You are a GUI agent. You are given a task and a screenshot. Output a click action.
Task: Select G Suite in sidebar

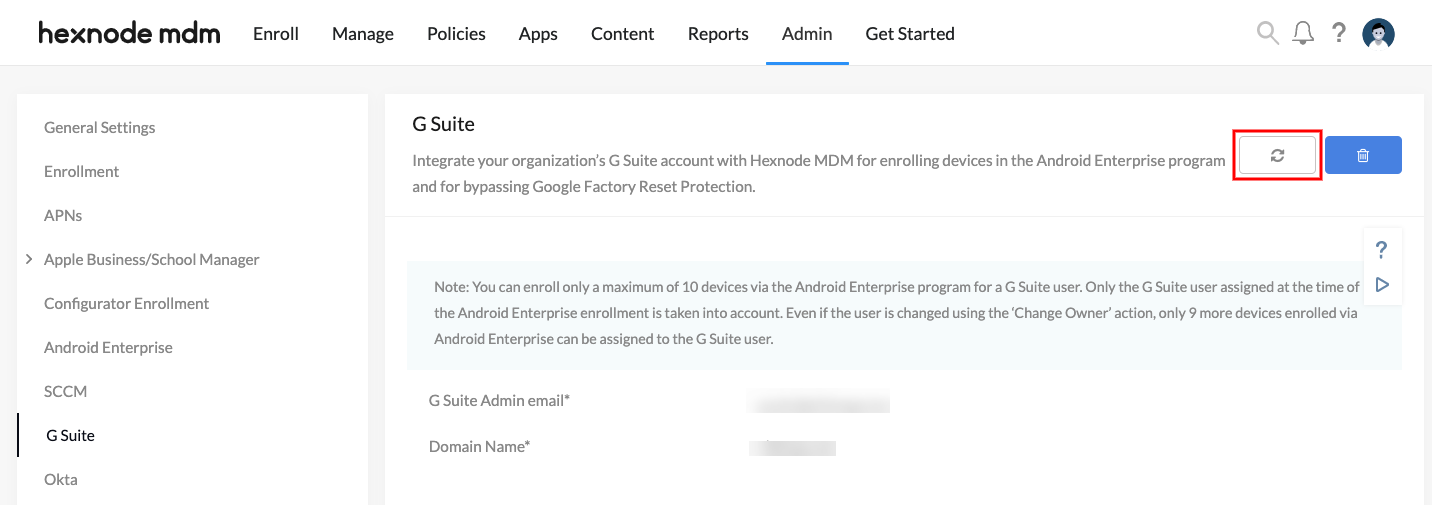click(x=71, y=435)
